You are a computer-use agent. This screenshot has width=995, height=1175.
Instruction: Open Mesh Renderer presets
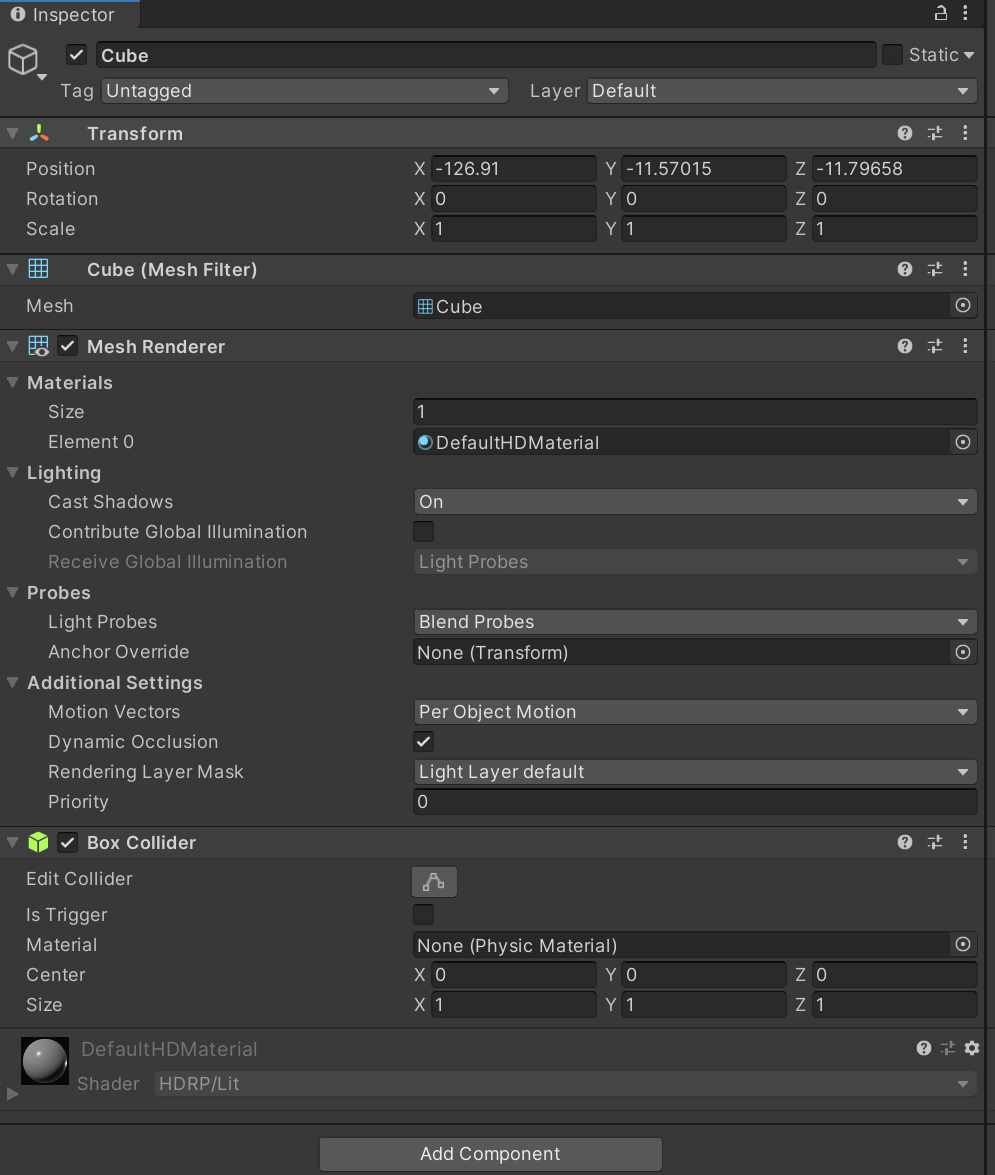click(935, 346)
